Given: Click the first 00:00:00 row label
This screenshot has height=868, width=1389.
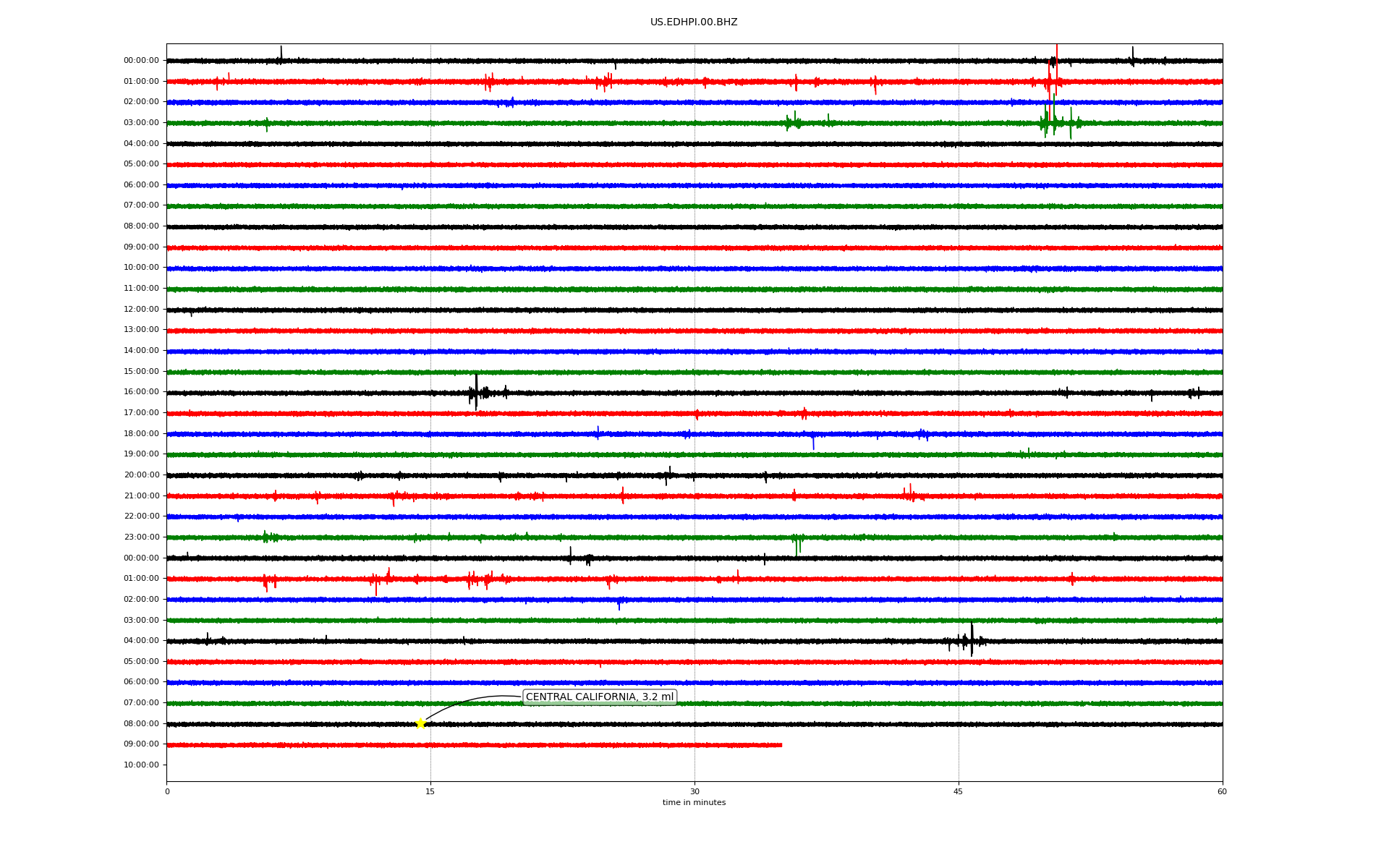Looking at the screenshot, I should pyautogui.click(x=141, y=61).
